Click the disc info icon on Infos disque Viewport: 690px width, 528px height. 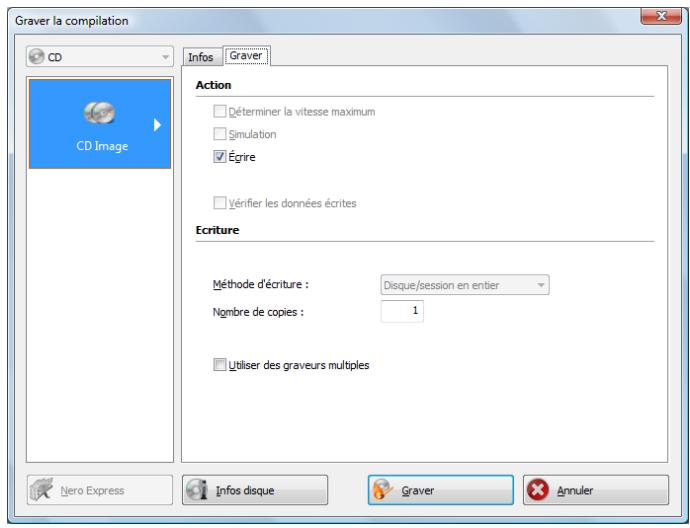pos(197,490)
